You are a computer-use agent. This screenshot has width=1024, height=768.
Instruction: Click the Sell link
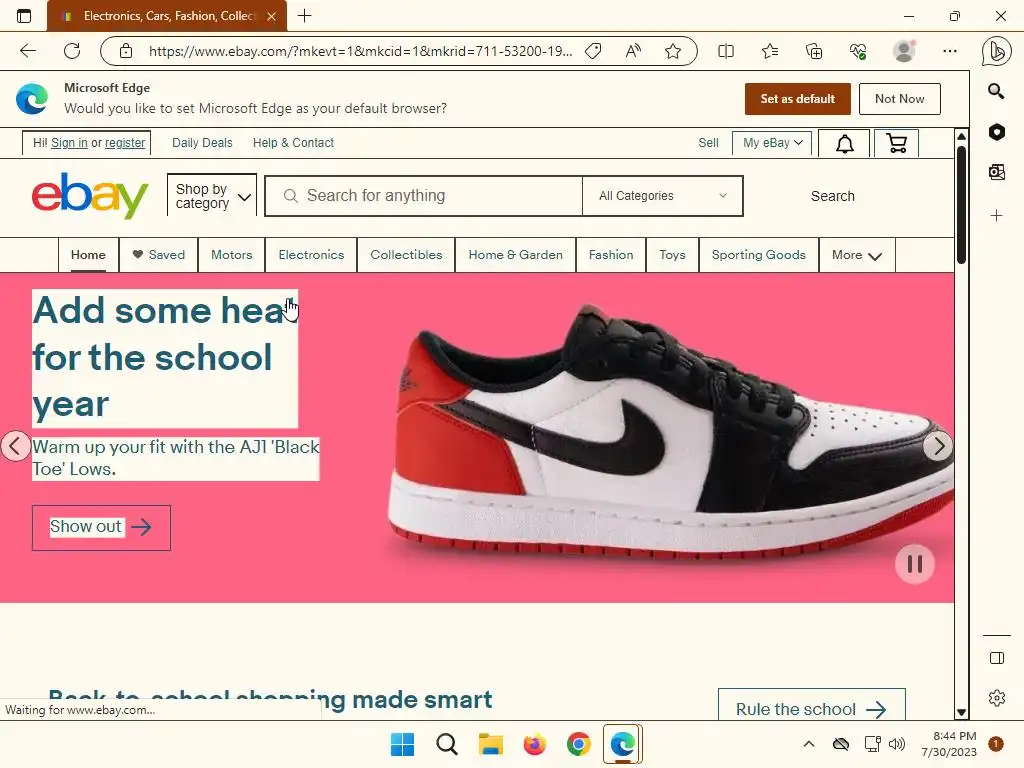(708, 143)
